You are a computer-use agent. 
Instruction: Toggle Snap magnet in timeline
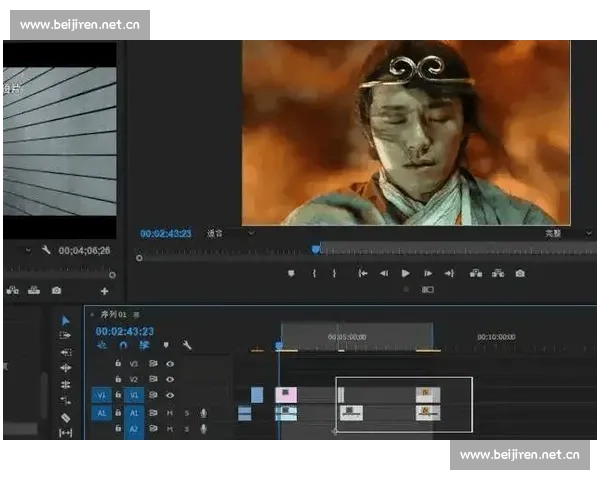click(123, 345)
